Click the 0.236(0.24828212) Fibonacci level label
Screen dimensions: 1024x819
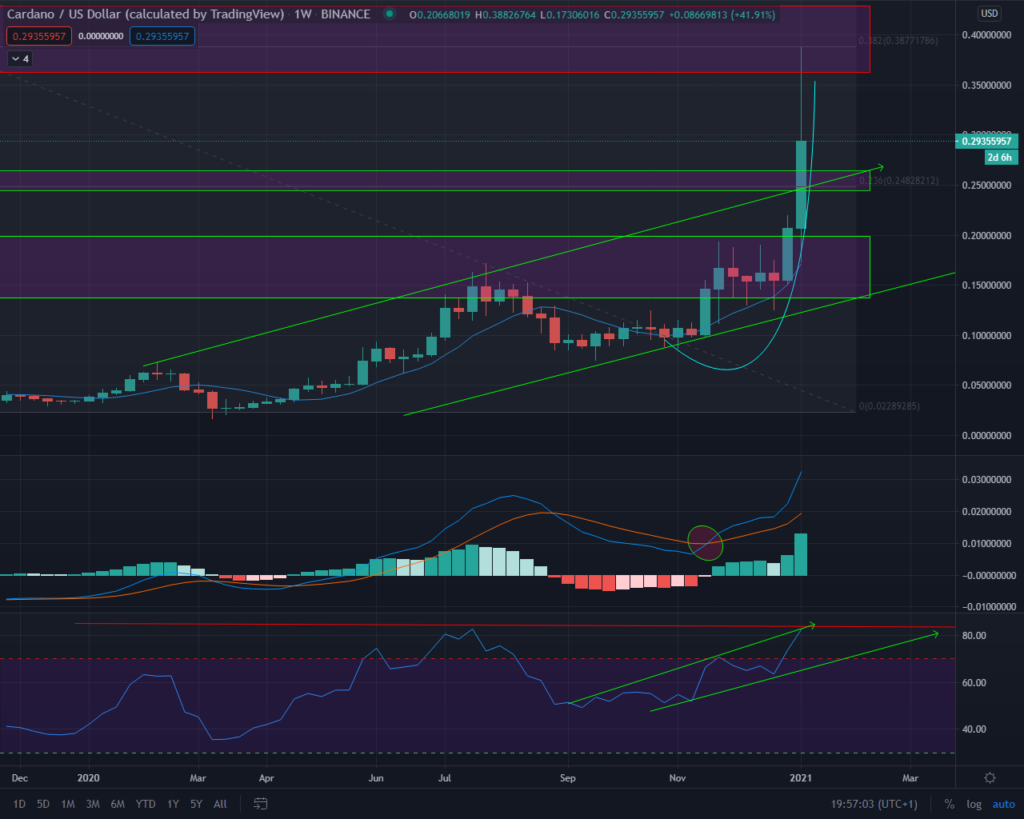click(x=899, y=180)
